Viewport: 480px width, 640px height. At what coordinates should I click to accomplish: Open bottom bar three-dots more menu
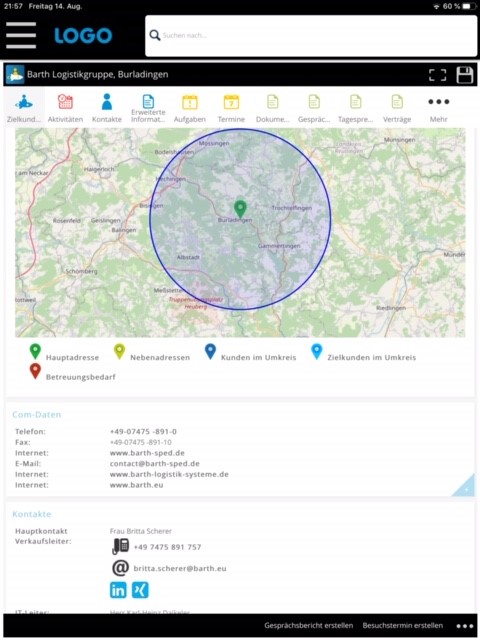(464, 626)
